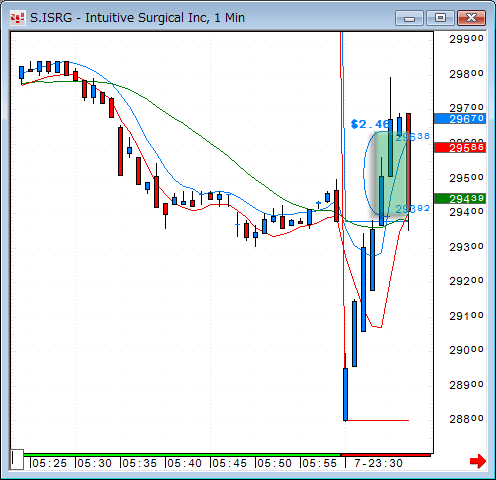The height and width of the screenshot is (480, 496).
Task: Click the red 295.86 price marker
Action: [460, 147]
